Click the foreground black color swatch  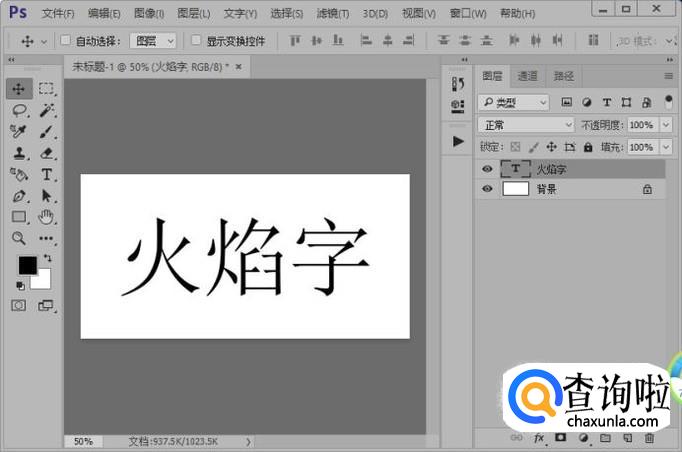27,265
